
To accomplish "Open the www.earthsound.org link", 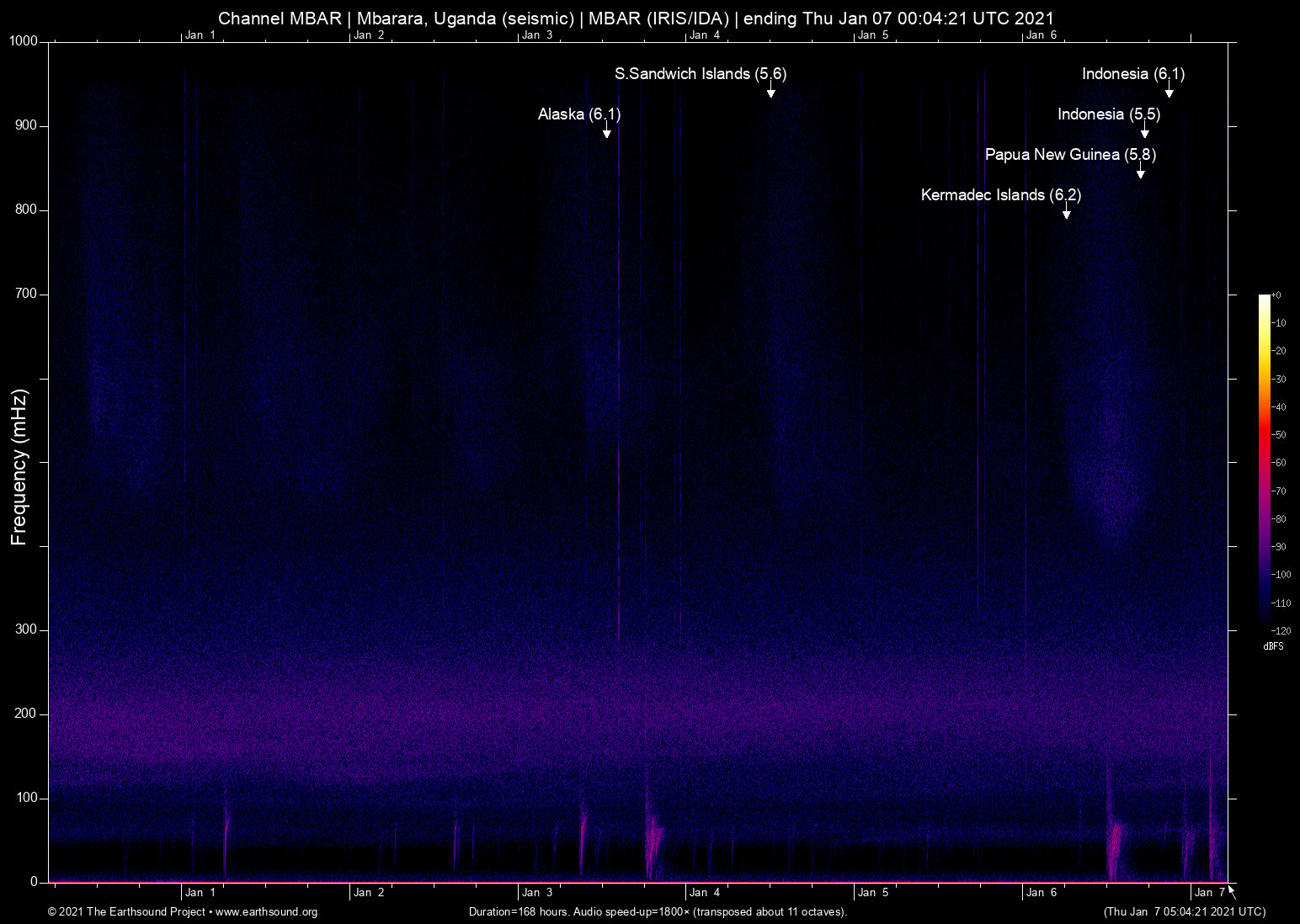I will [x=266, y=912].
